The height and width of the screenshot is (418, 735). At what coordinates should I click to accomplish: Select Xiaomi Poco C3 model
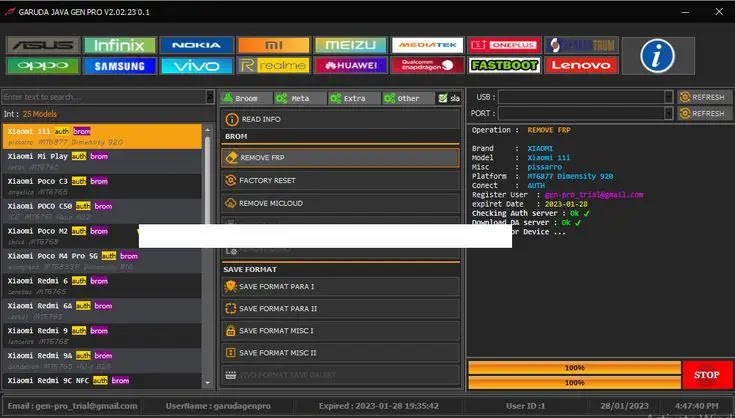[102, 186]
